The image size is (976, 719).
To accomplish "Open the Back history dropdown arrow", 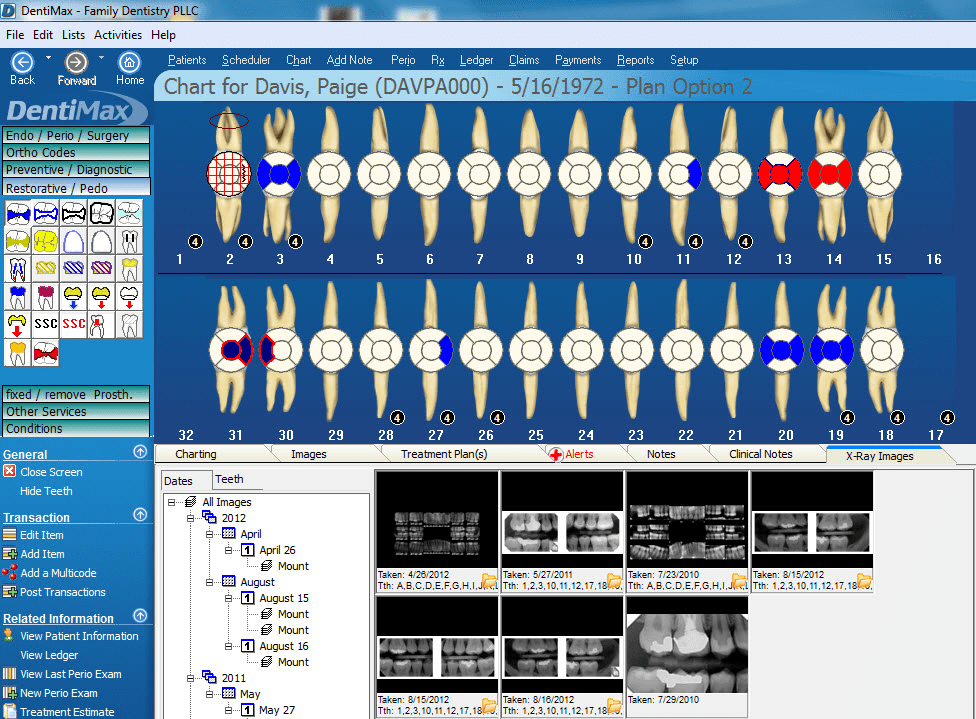I will (48, 58).
